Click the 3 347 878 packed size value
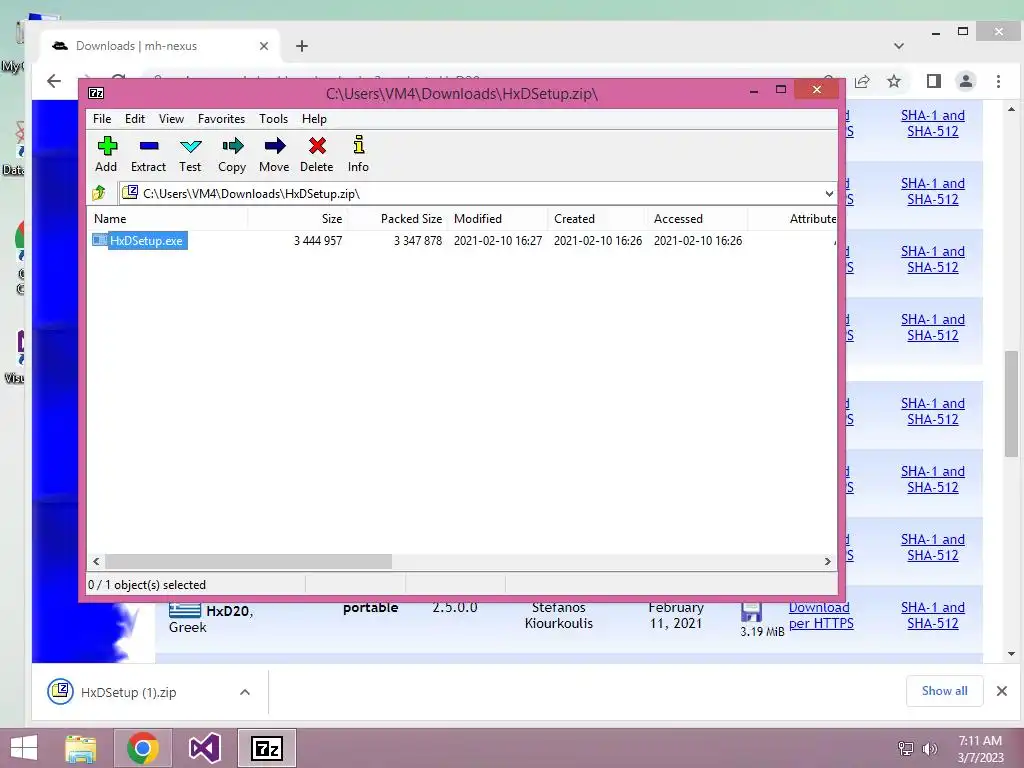 (x=418, y=241)
